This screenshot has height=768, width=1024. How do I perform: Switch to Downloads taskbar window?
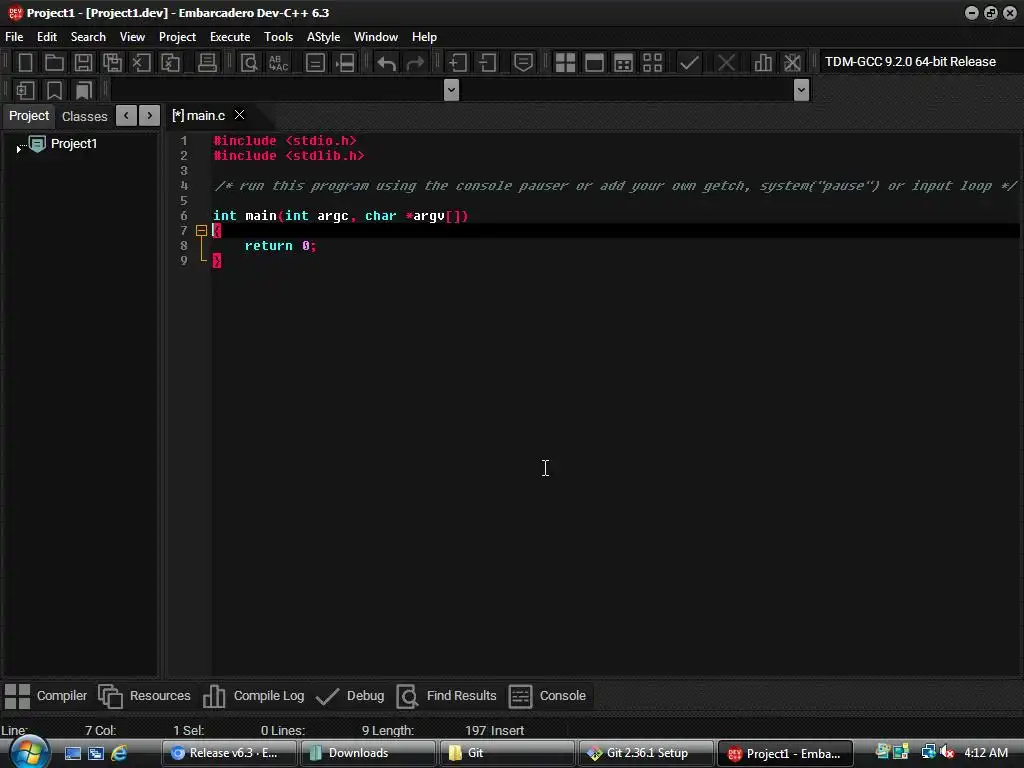(368, 753)
